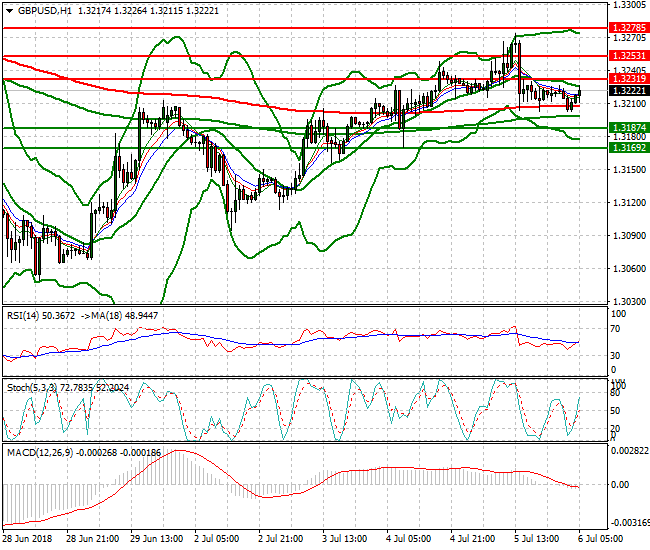Viewport: 650px width, 550px height.
Task: Click the 1.33005 price axis value
Action: (x=629, y=5)
